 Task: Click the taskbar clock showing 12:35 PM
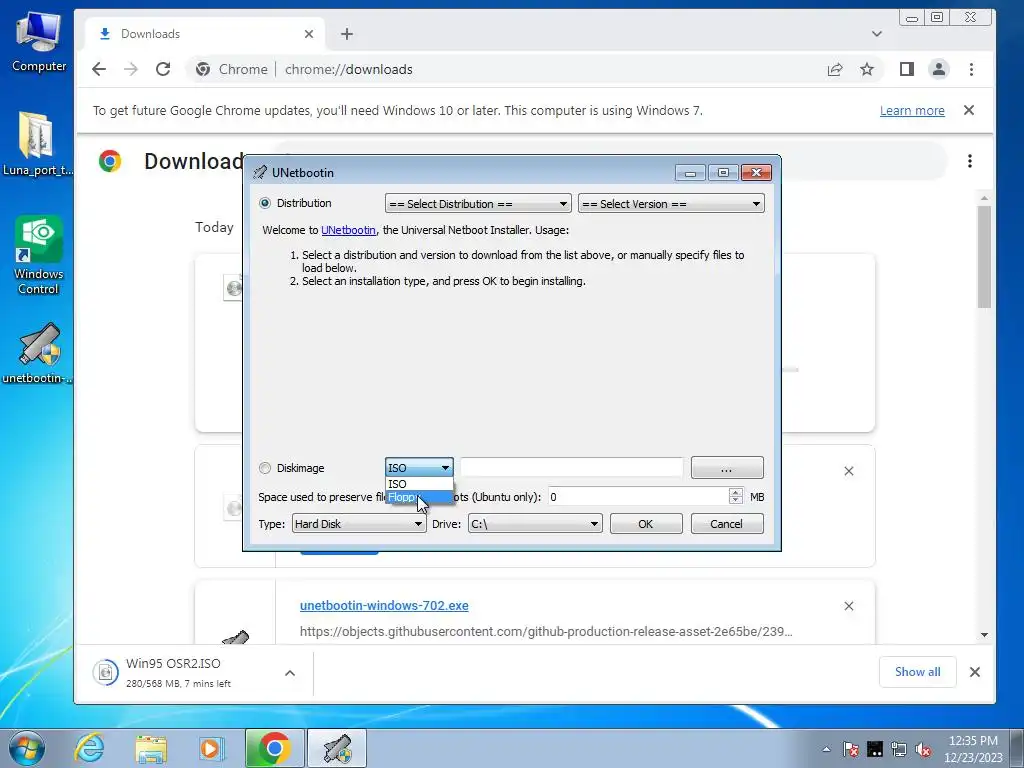[x=973, y=749]
